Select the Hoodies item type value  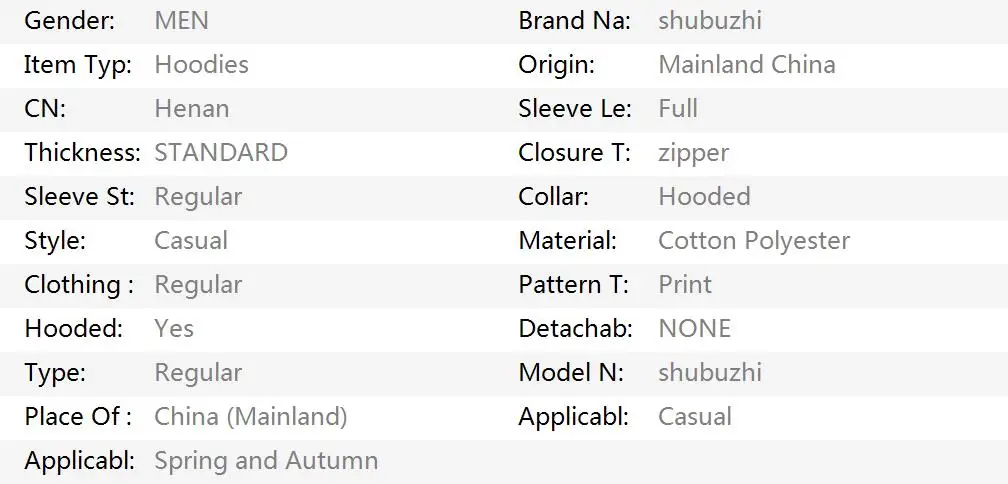tap(201, 64)
